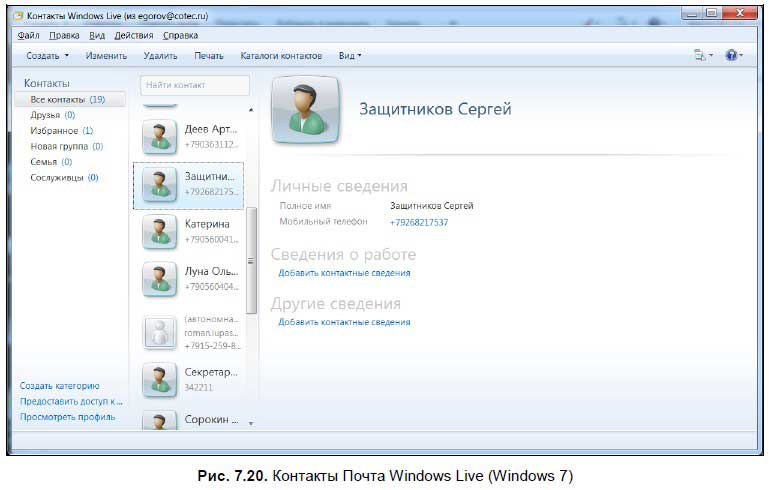769x490 pixels.
Task: Open Каталоги контактов from toolbar
Action: 281,56
